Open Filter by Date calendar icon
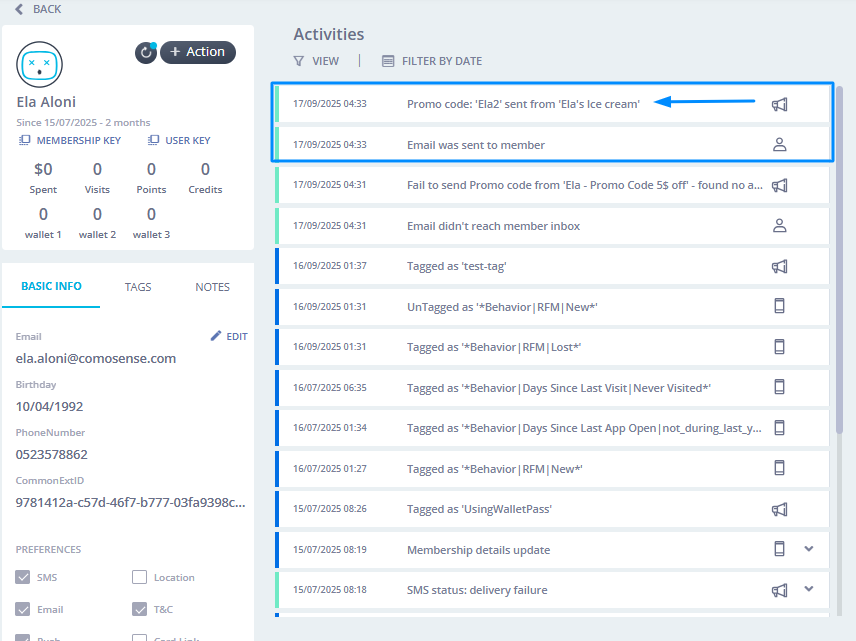The height and width of the screenshot is (641, 856). click(388, 61)
